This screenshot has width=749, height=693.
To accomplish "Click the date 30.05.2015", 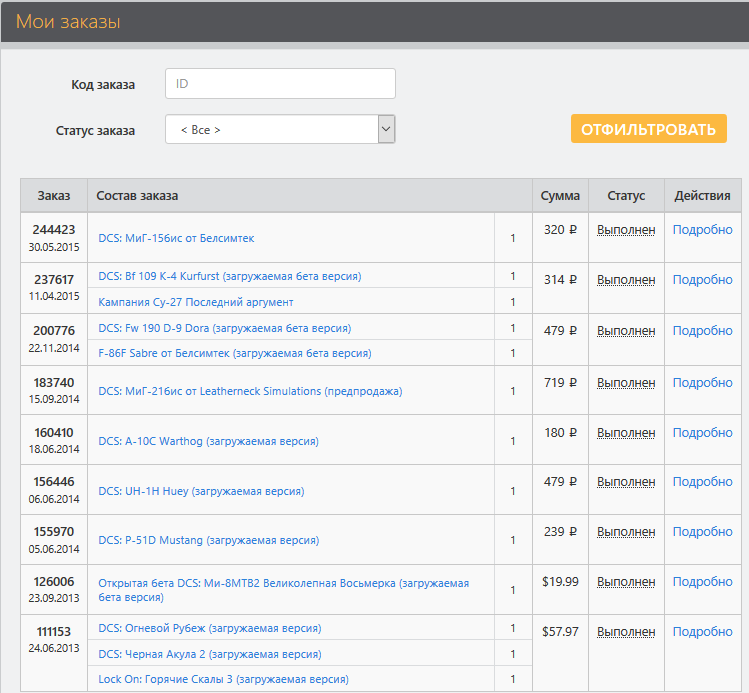I will (x=54, y=247).
